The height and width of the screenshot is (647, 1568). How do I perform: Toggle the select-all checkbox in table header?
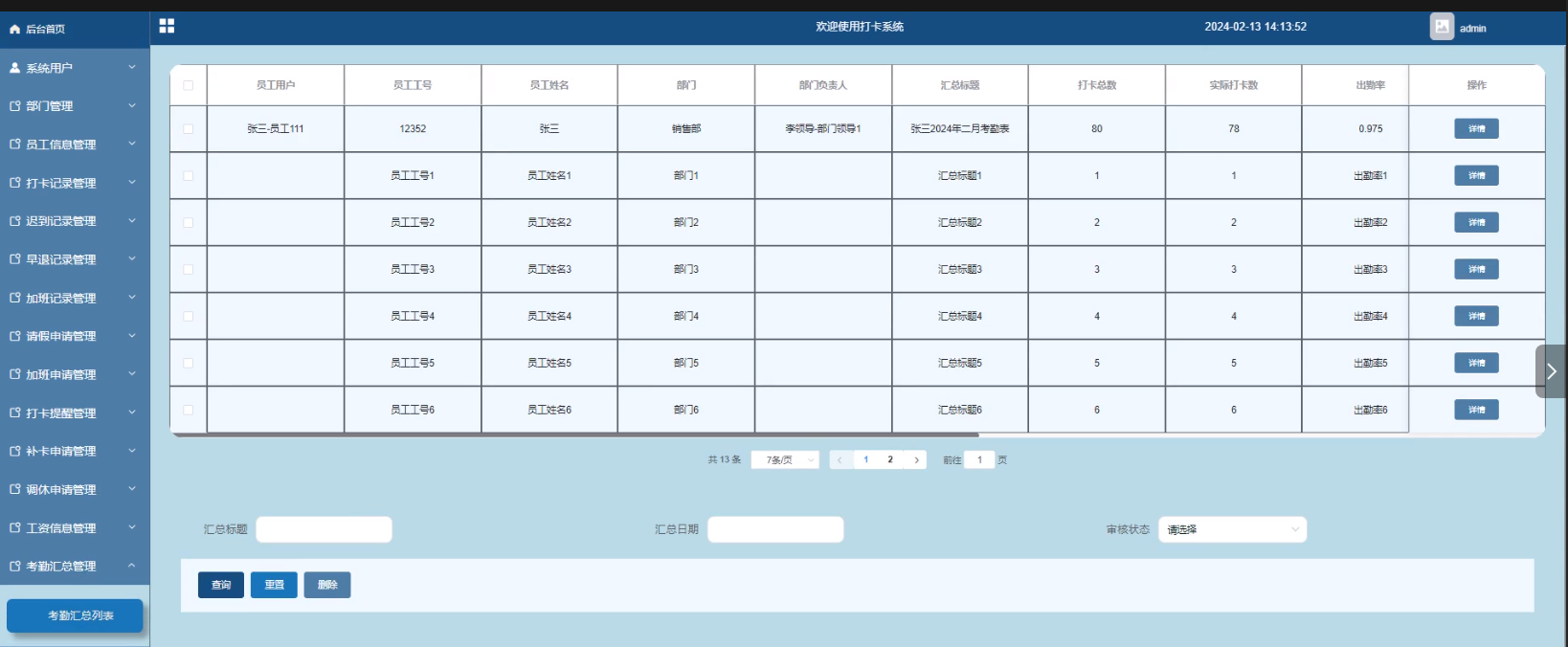(x=189, y=85)
